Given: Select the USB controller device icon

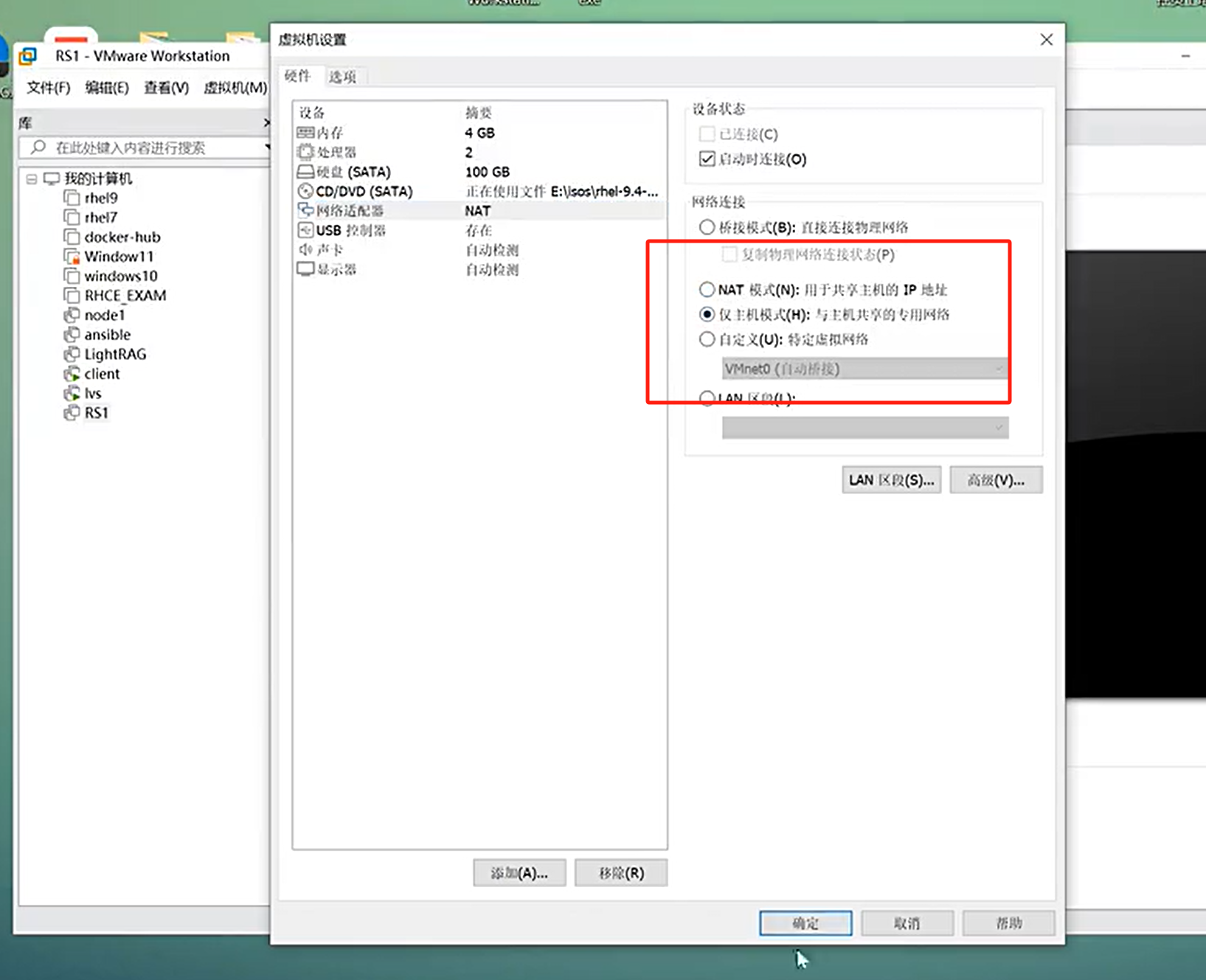Looking at the screenshot, I should (305, 230).
